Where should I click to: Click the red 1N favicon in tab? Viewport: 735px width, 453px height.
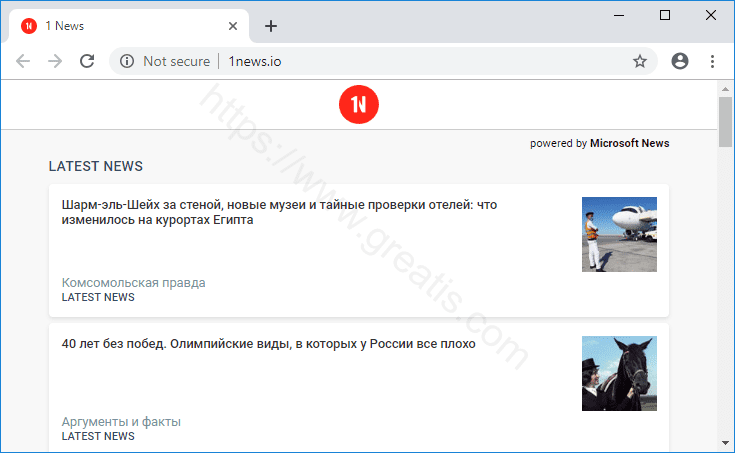[x=29, y=26]
